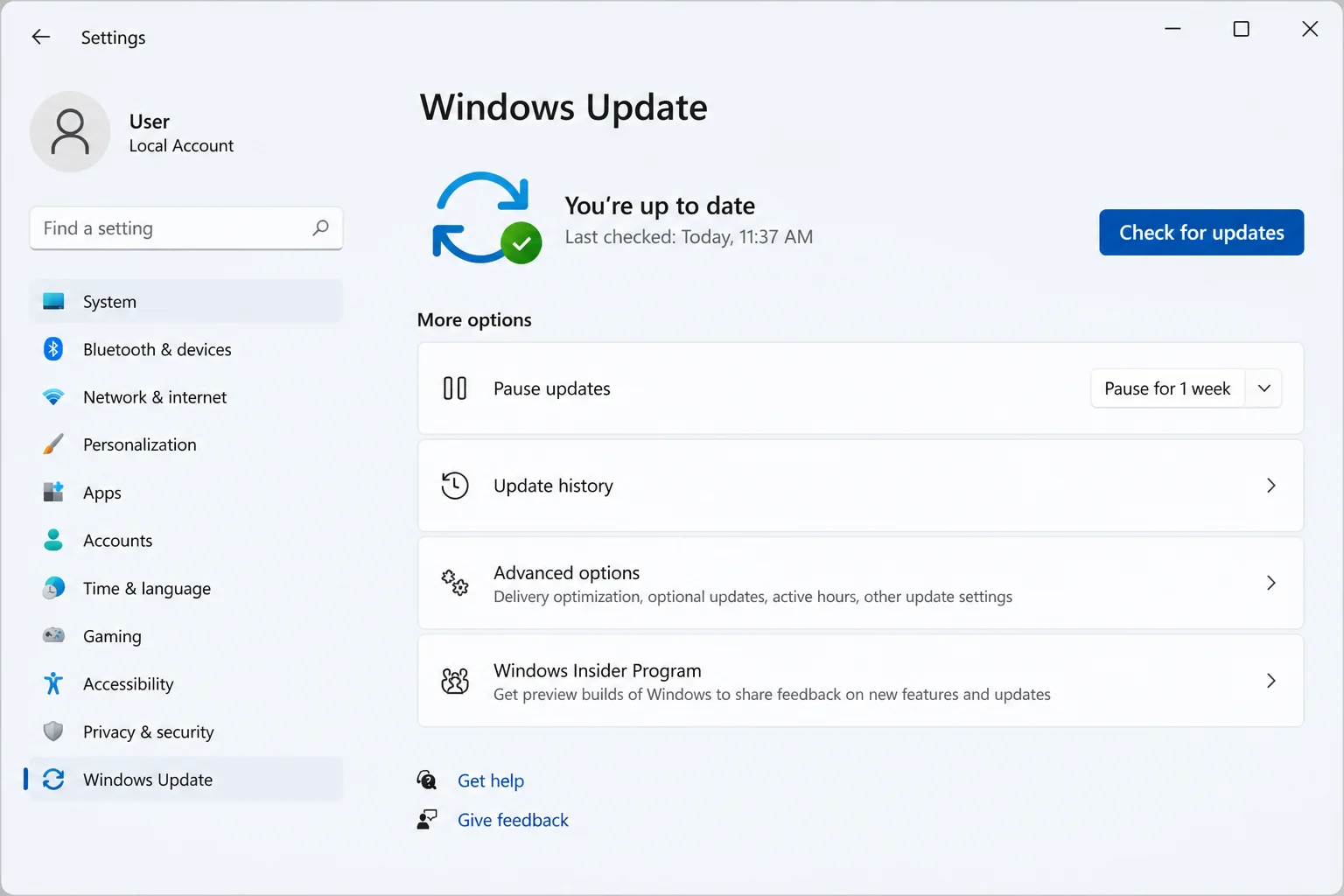Select Privacy & security category
This screenshot has height=896, width=1344.
186,731
